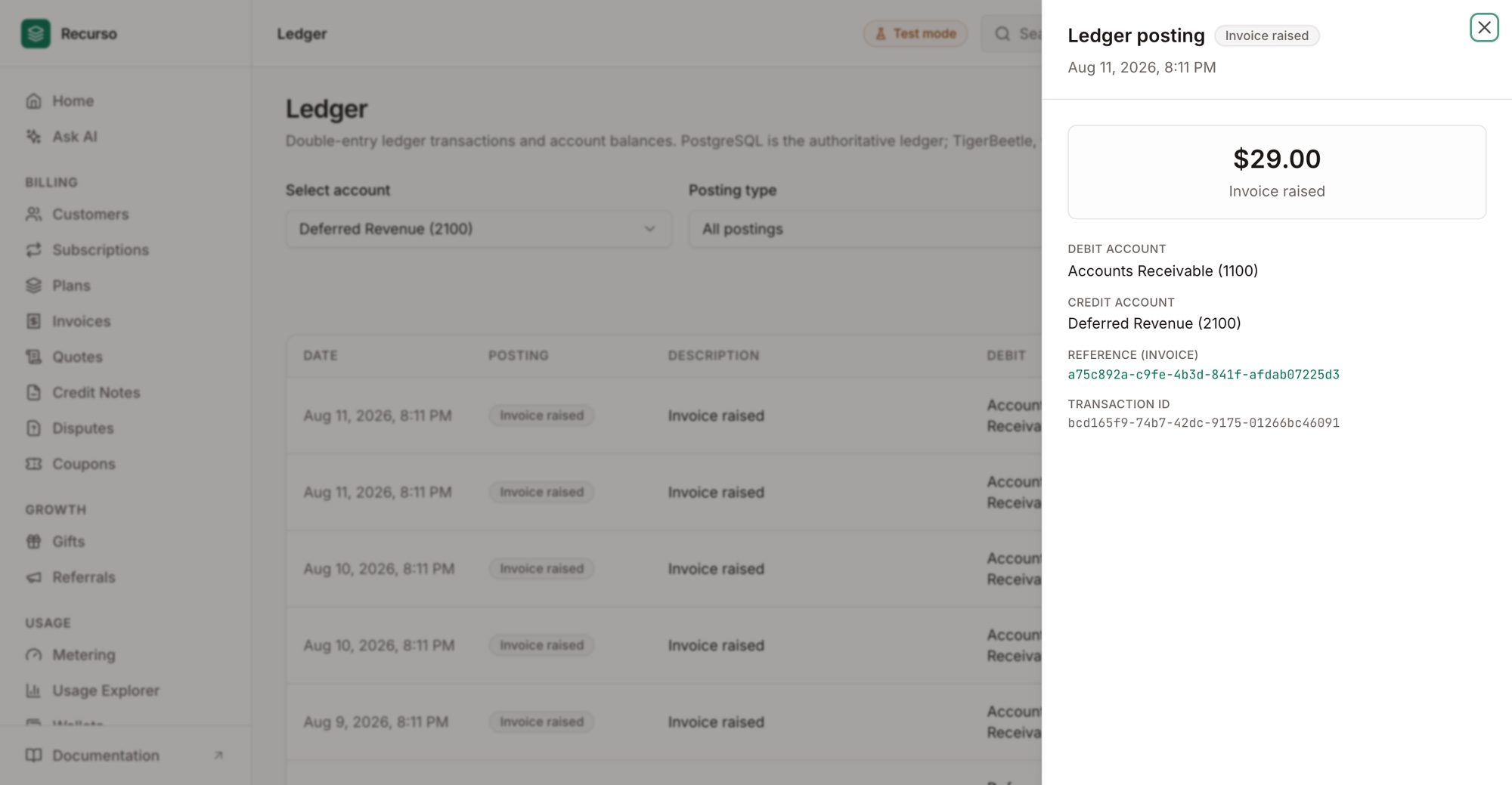
Task: Click the Recurso logo icon
Action: click(36, 33)
